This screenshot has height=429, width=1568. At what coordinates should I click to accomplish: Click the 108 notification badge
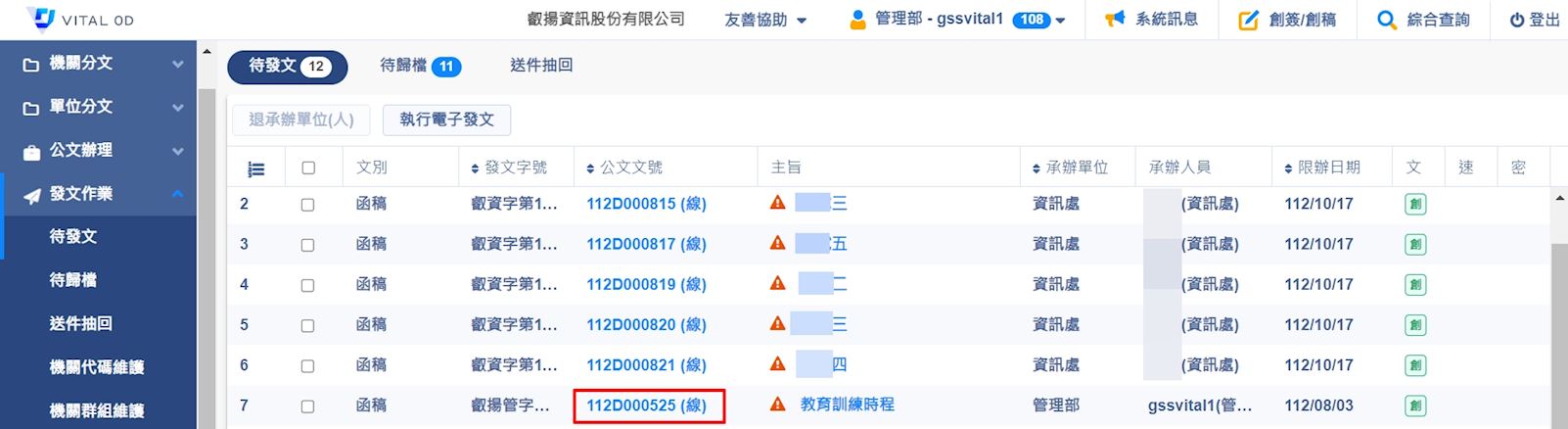tap(1031, 20)
